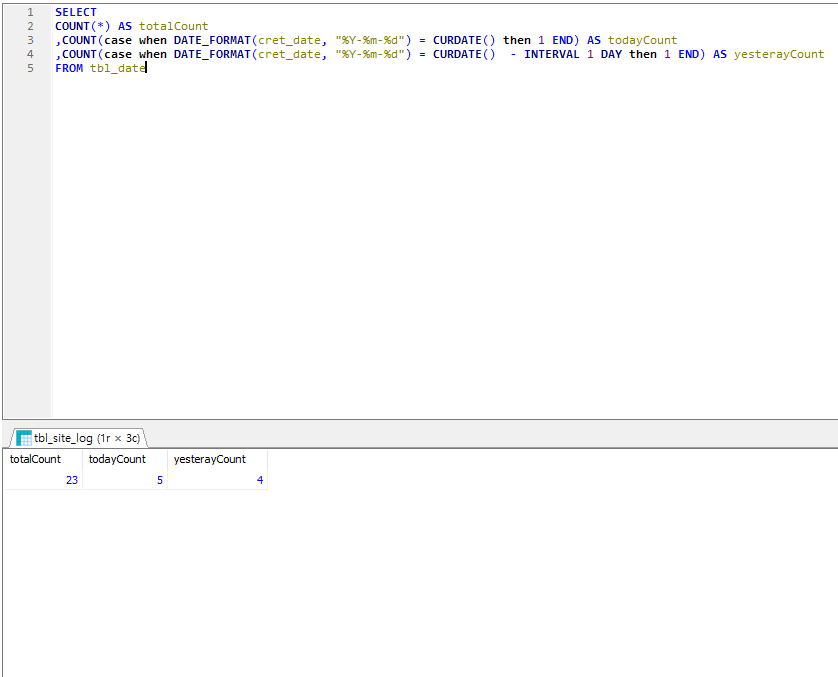Click line number 1 in gutter

[x=30, y=12]
